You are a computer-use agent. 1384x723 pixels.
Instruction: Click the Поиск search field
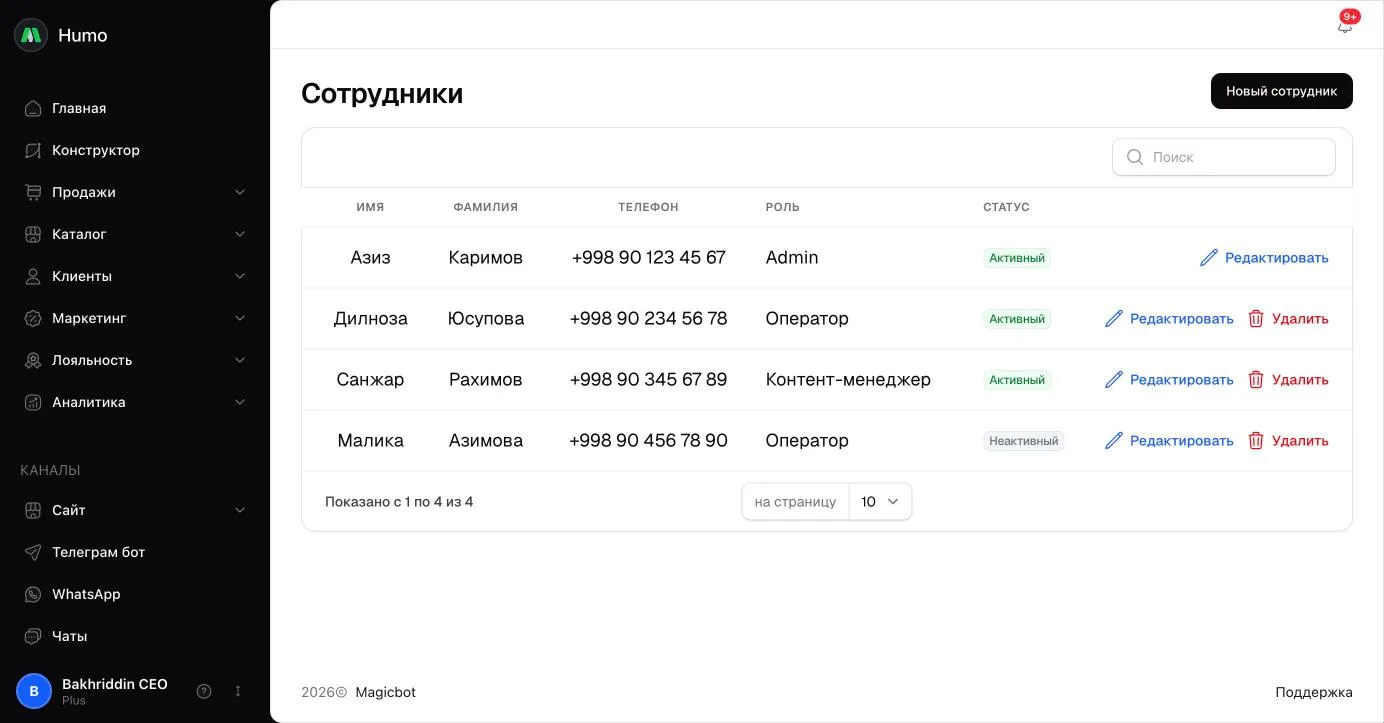[1224, 157]
